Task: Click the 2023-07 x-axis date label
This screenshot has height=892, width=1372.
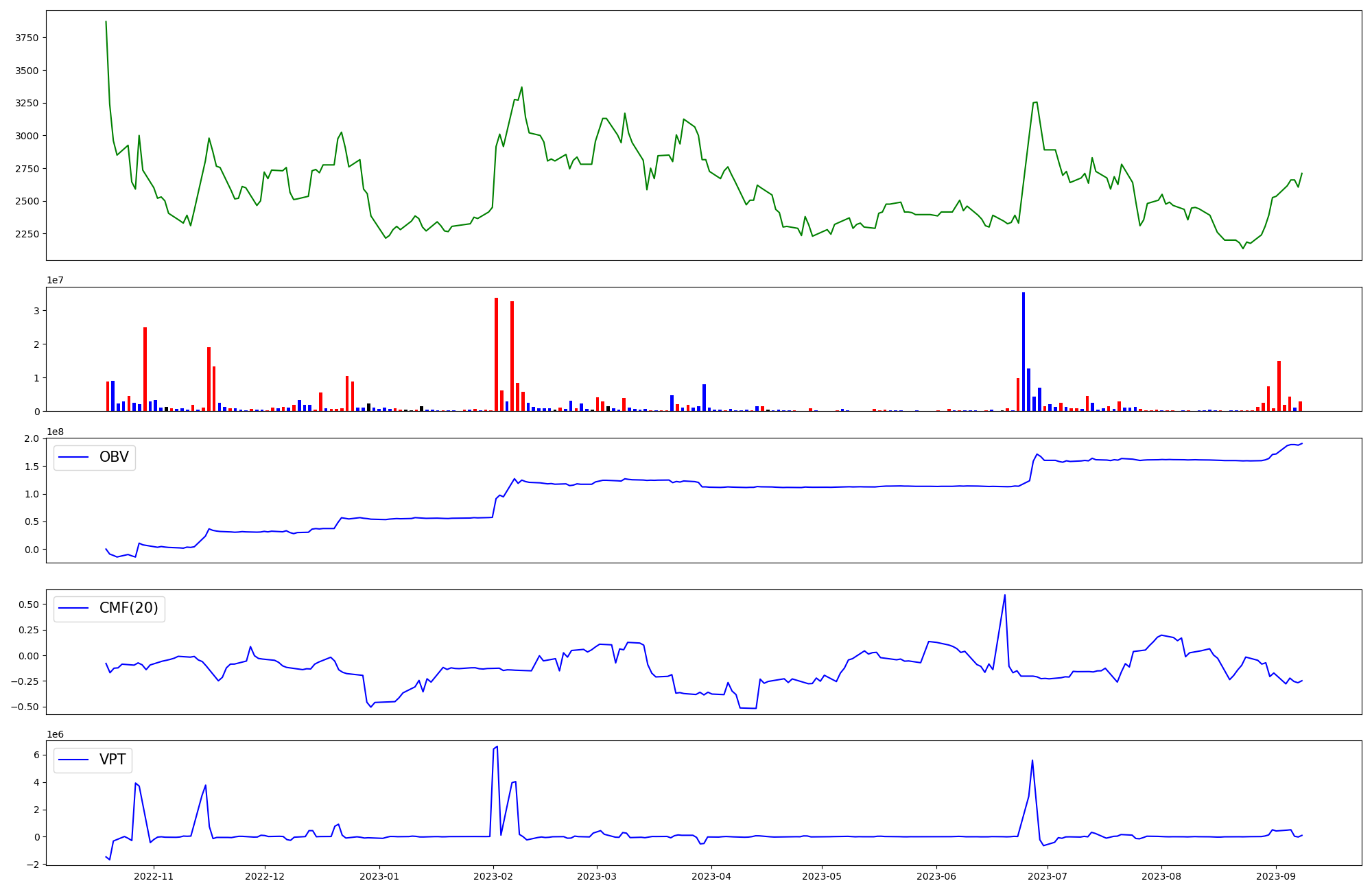Action: coord(1048,876)
